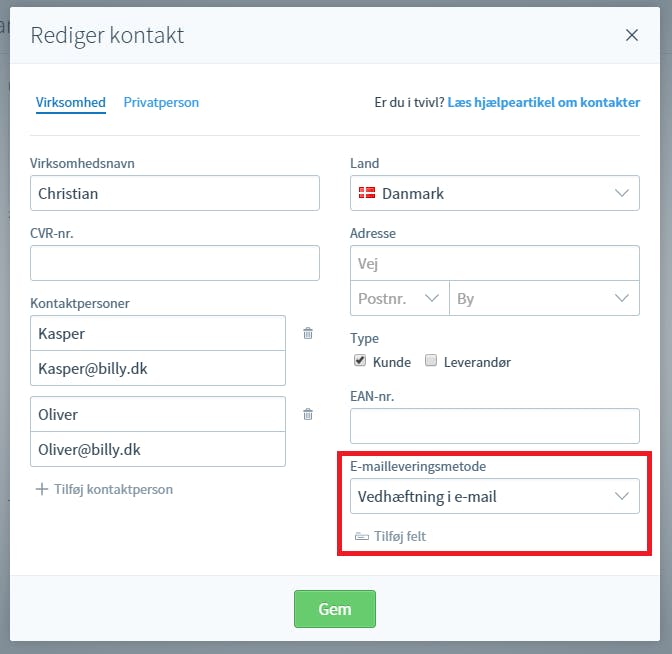Expand the Postnr. dropdown
Screen dimensions: 672x654
(399, 298)
